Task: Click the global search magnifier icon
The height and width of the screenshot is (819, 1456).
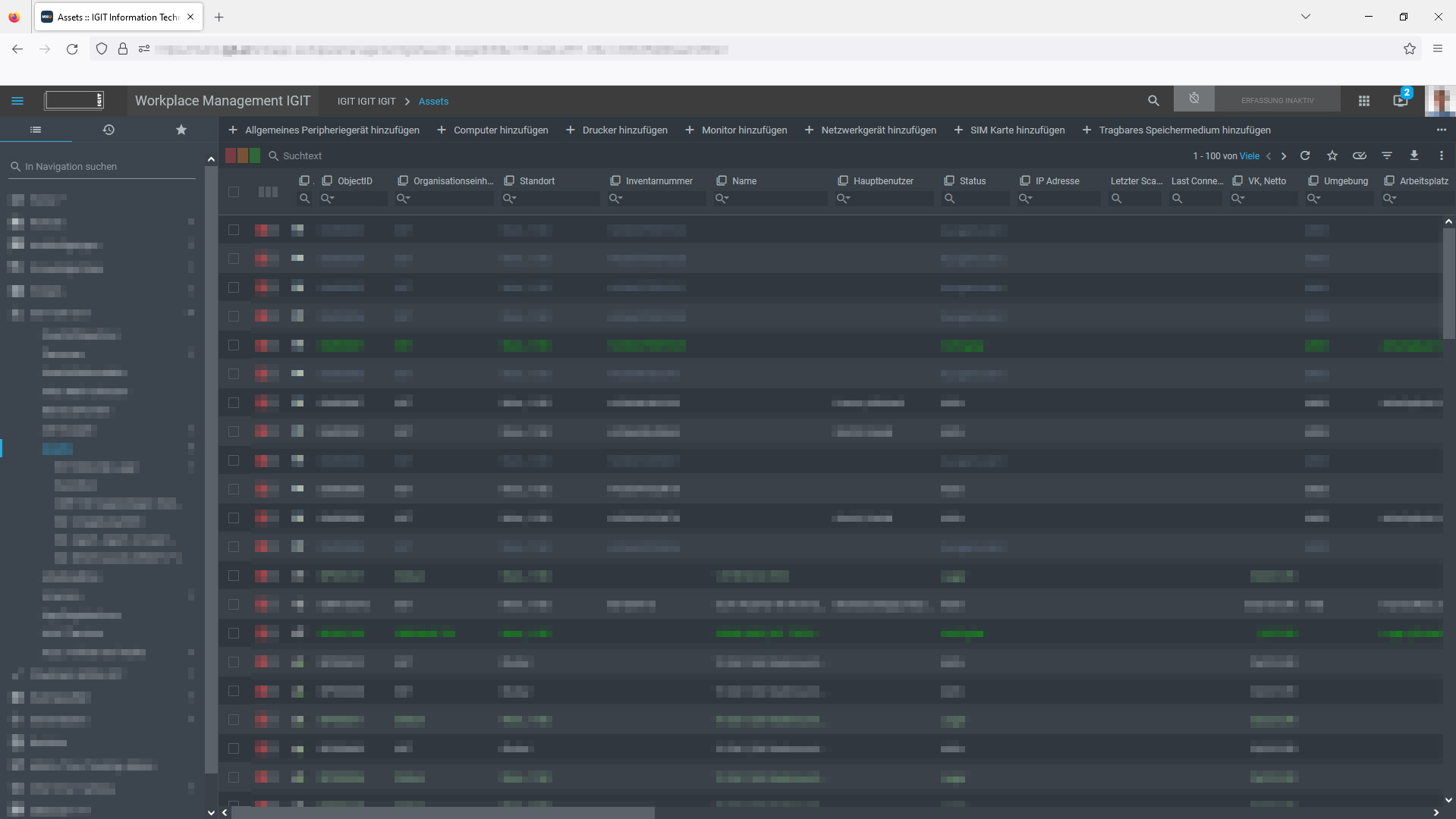Action: [1153, 101]
